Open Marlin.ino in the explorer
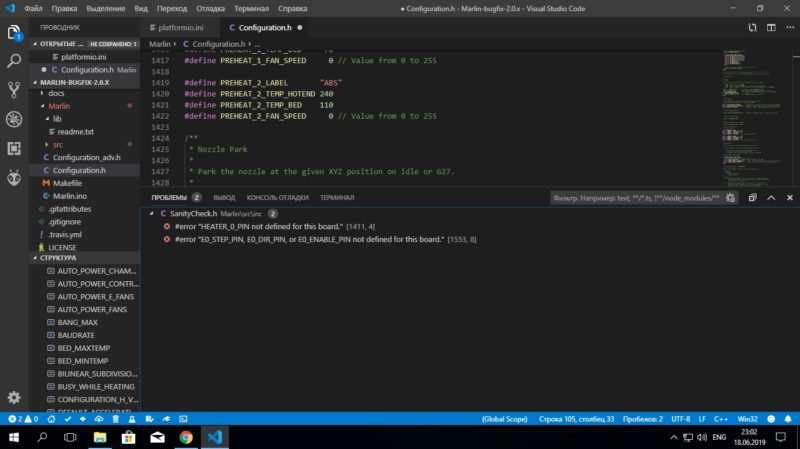The height and width of the screenshot is (449, 800). click(x=69, y=196)
